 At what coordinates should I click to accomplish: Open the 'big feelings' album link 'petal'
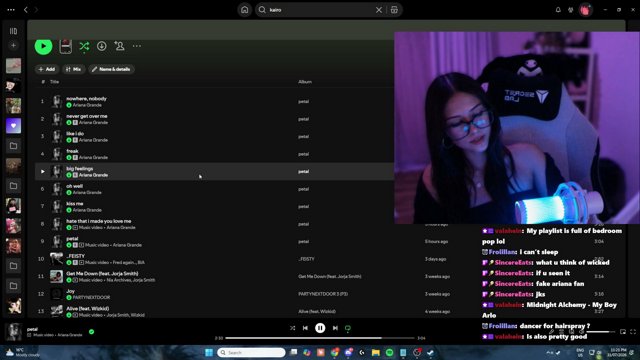303,172
